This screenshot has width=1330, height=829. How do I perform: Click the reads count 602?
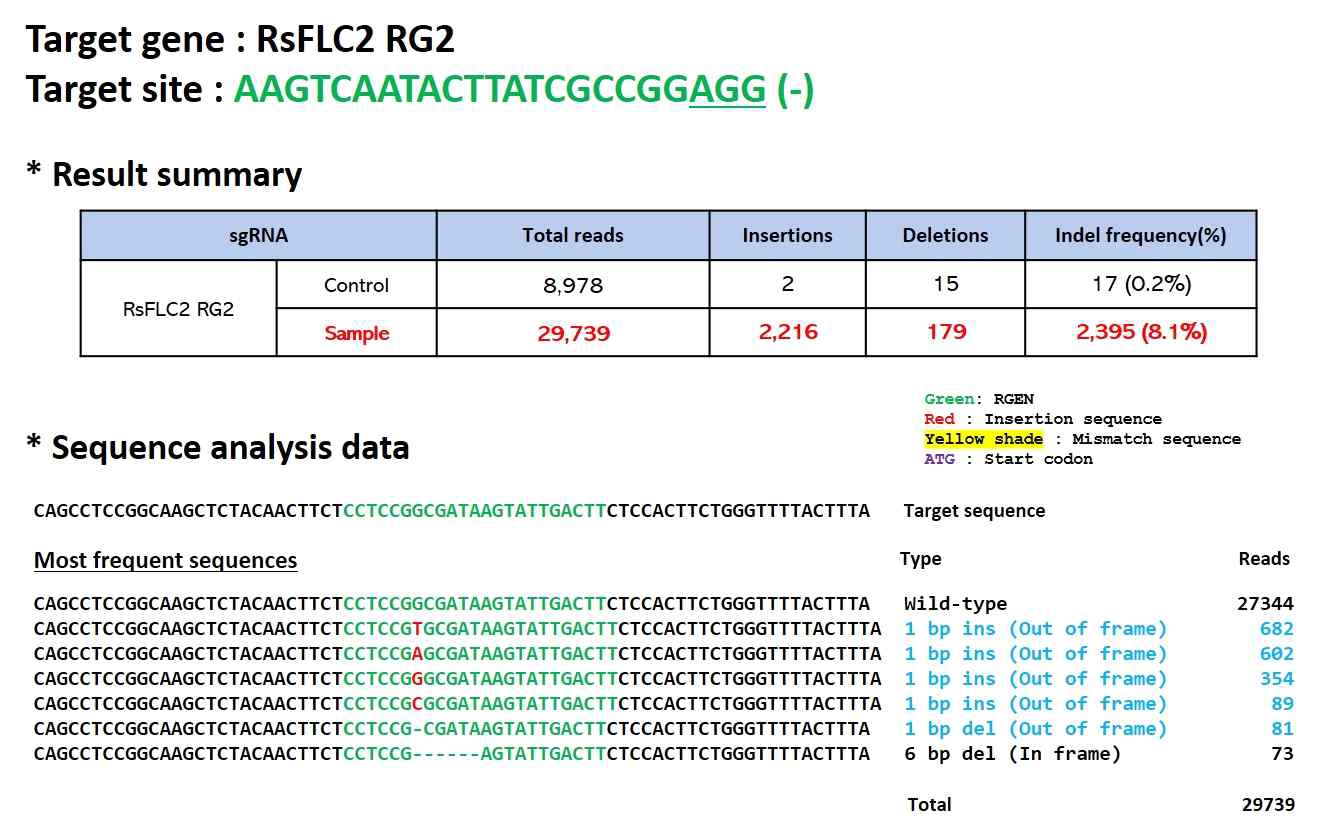point(1277,654)
